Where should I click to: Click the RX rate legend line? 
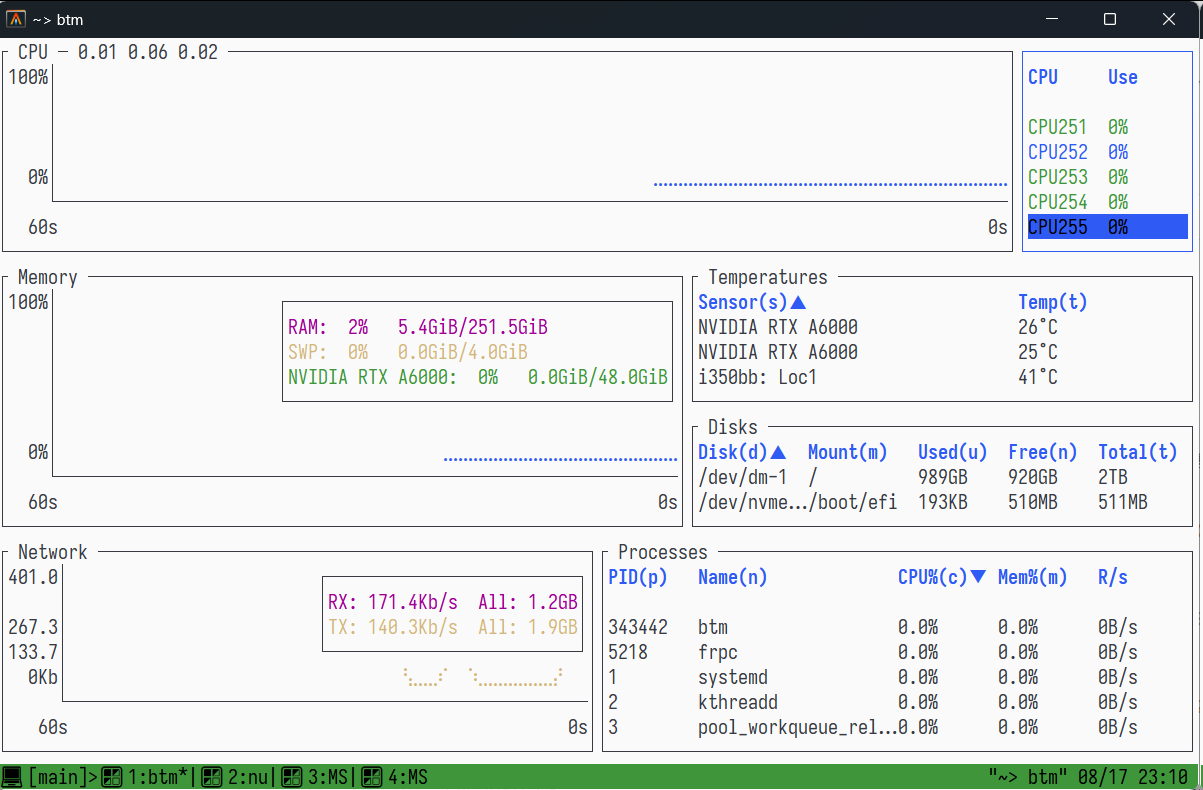(453, 602)
